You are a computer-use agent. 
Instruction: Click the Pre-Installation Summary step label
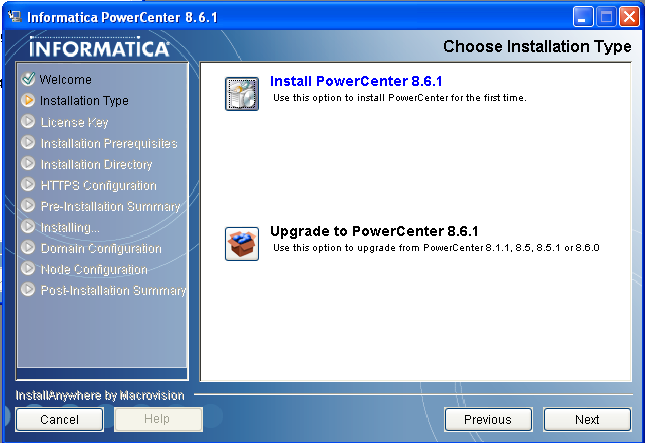pyautogui.click(x=110, y=206)
